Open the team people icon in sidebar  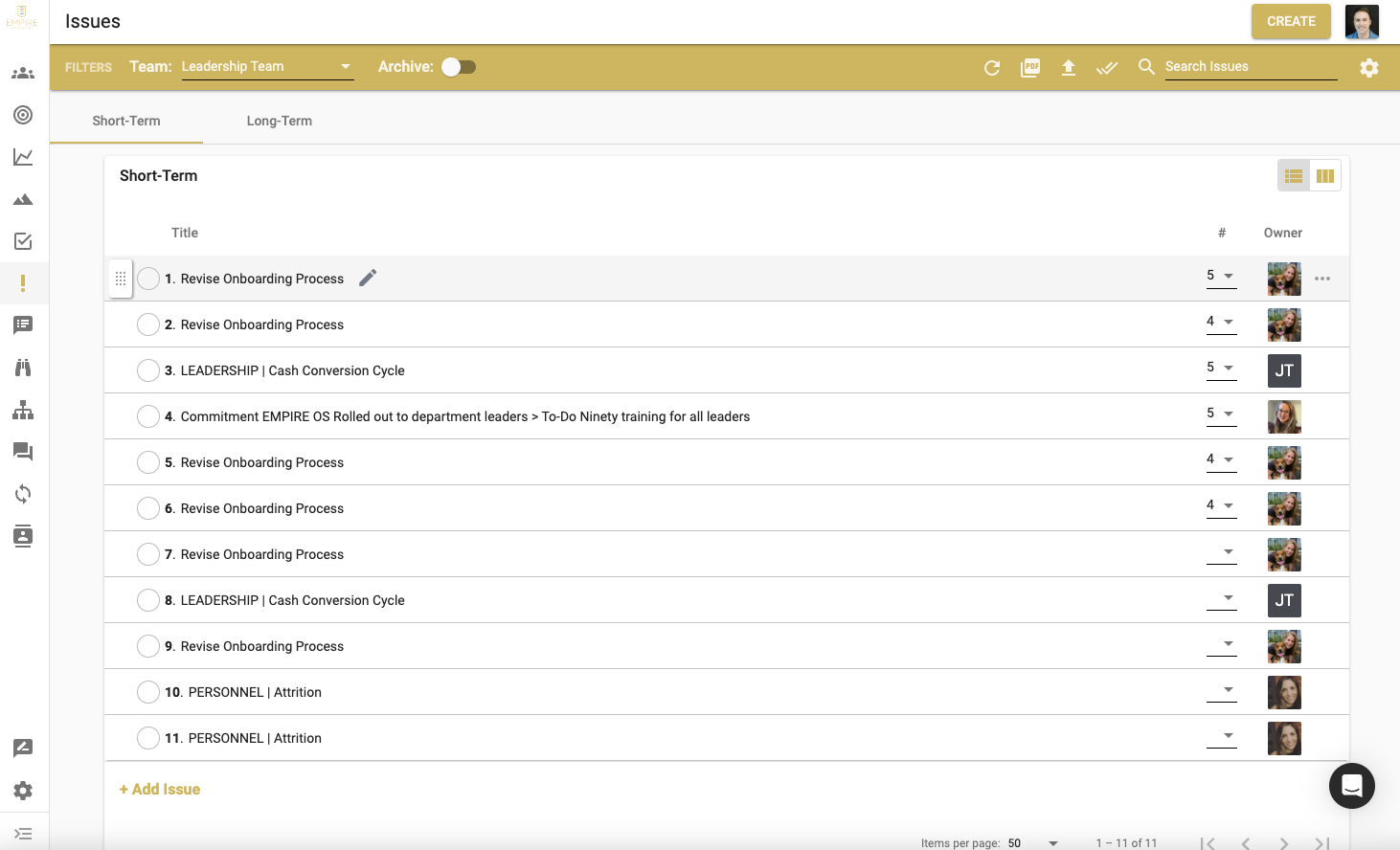tap(23, 73)
